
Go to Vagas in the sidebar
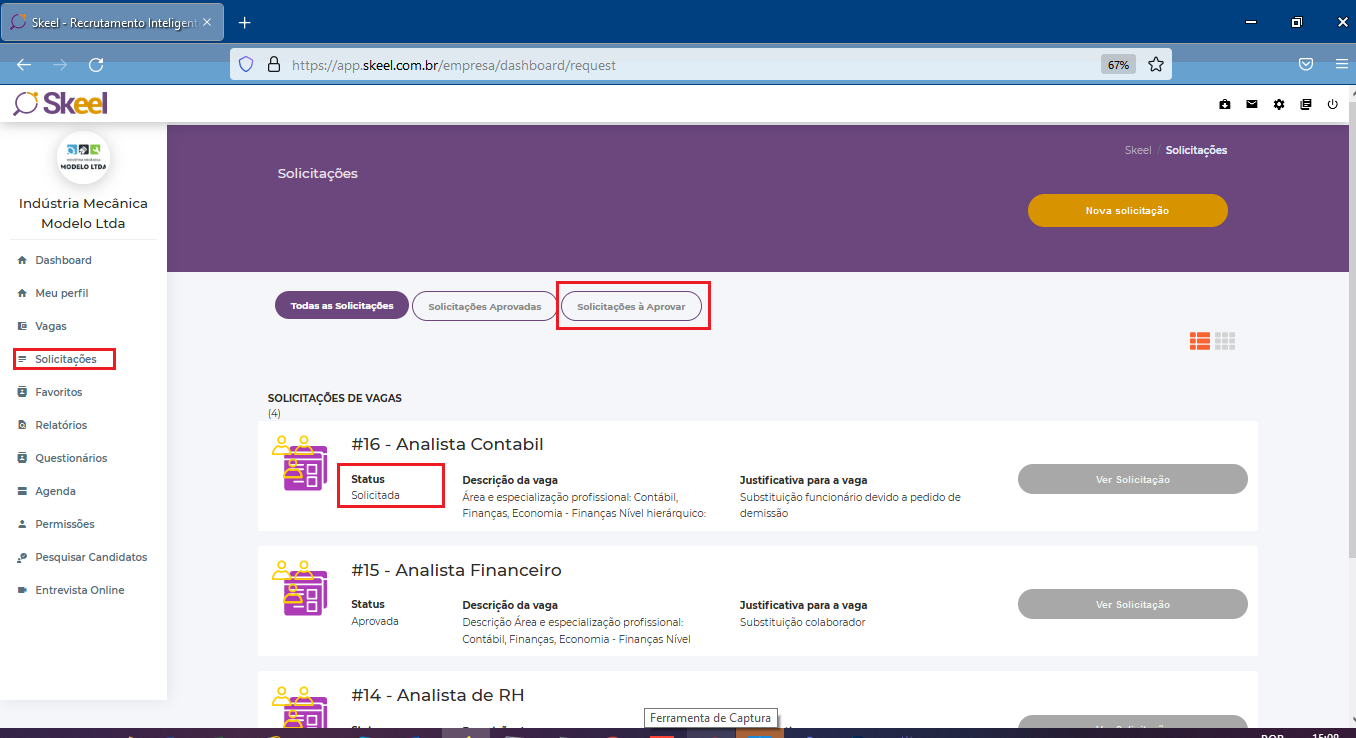pyautogui.click(x=51, y=326)
